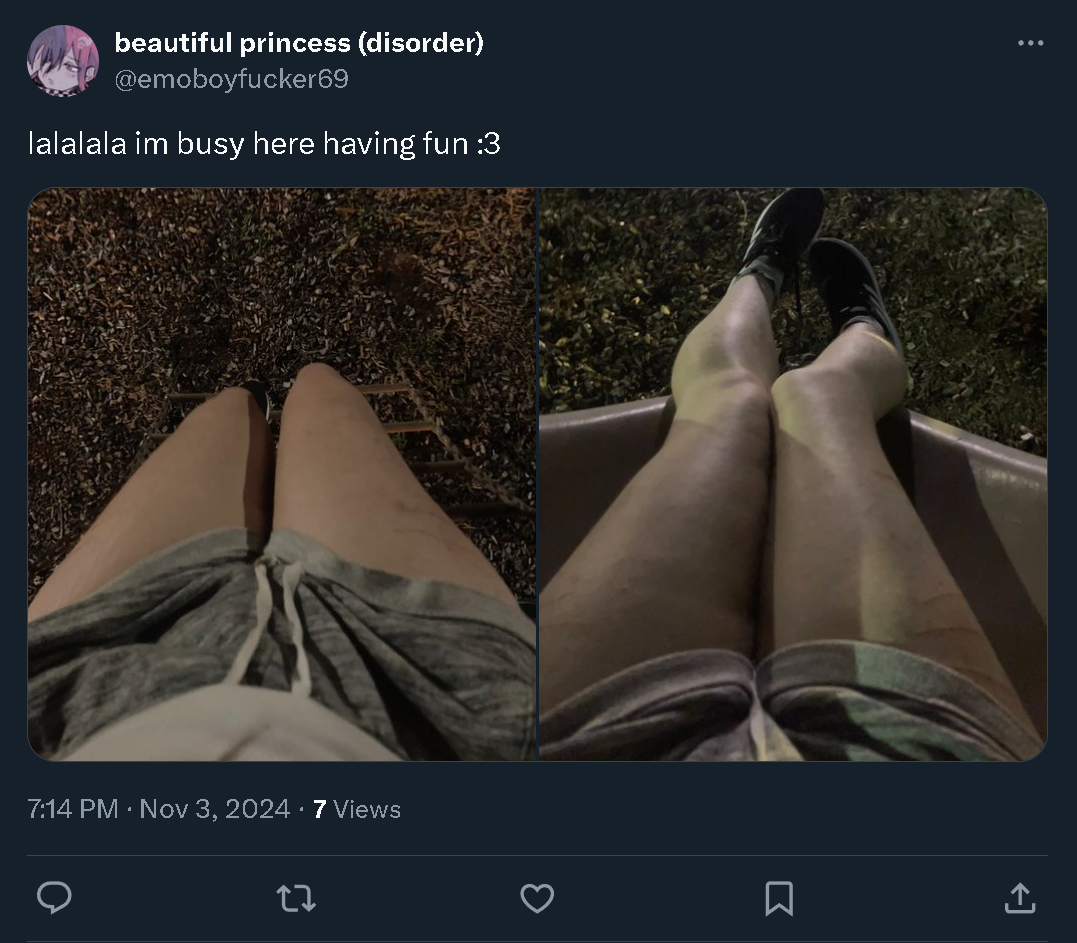Open the Nov 3, 2024 date link

214,809
